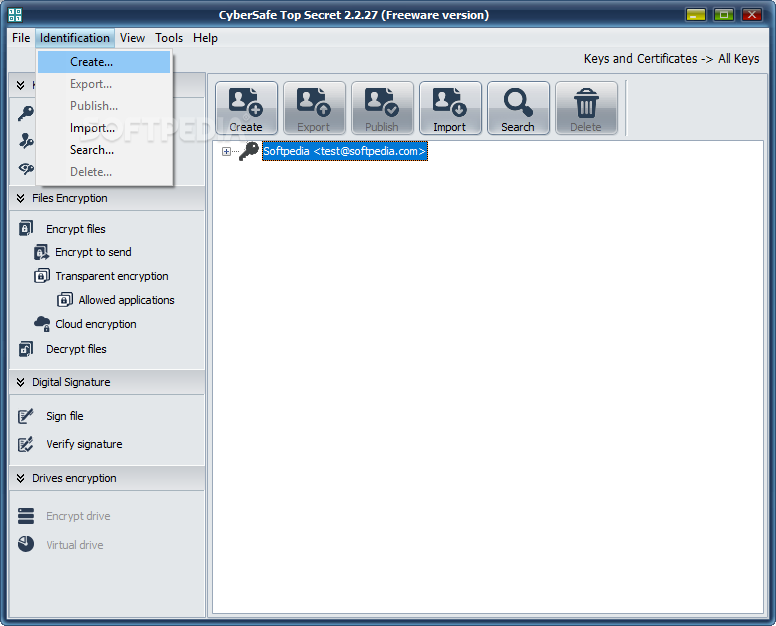The height and width of the screenshot is (626, 776).
Task: Click the Transparent encryption icon
Action: (42, 276)
